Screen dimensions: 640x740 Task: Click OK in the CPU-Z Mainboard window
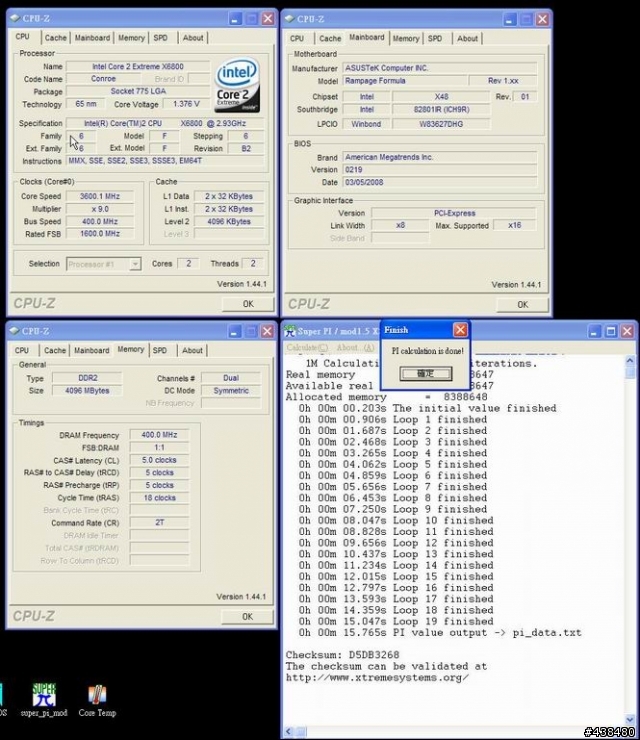(x=522, y=305)
